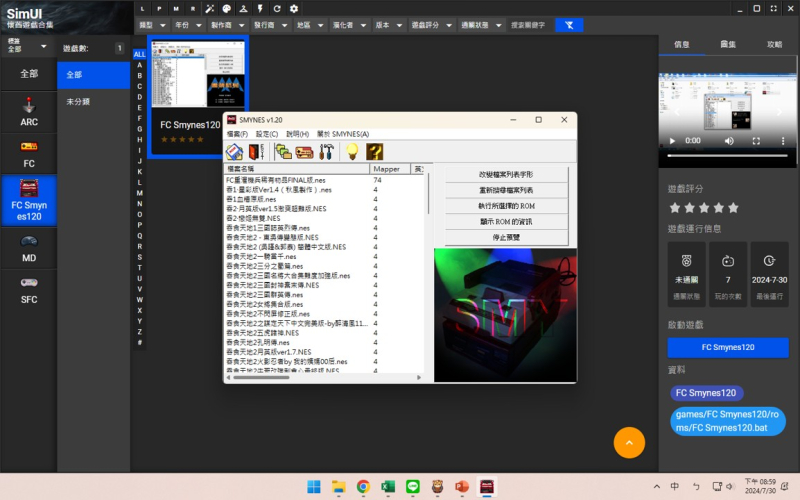800x500 pixels.
Task: Open the 說明(H) menu in SMYNES
Action: 297,134
